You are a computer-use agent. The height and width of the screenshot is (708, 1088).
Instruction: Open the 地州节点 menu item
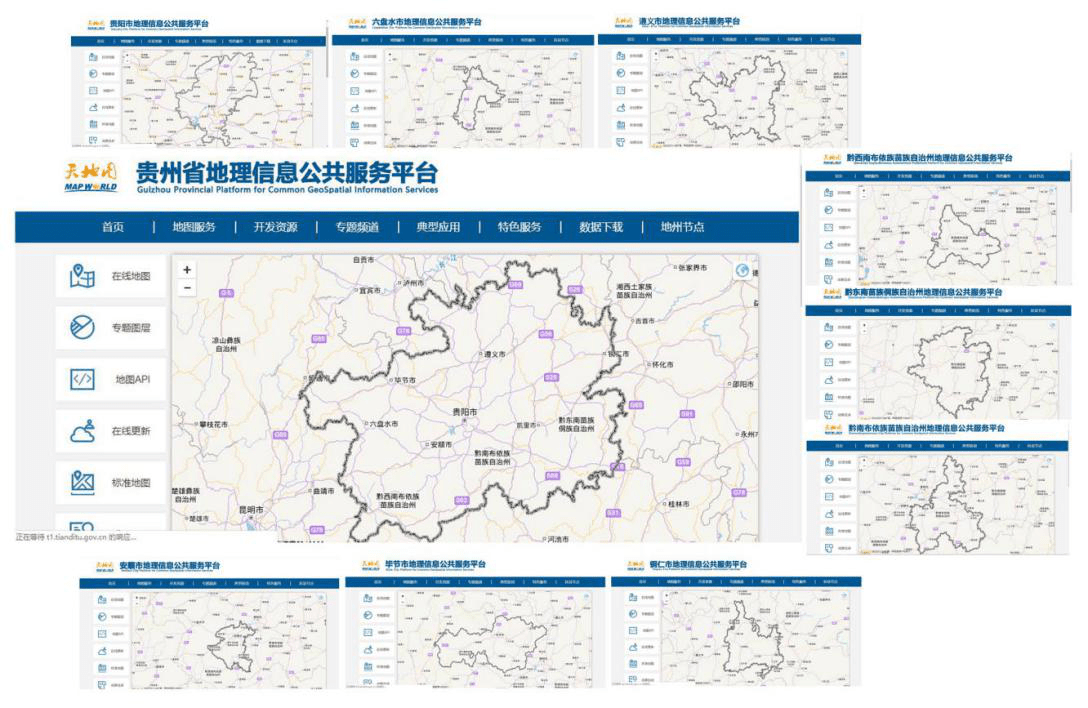(683, 227)
